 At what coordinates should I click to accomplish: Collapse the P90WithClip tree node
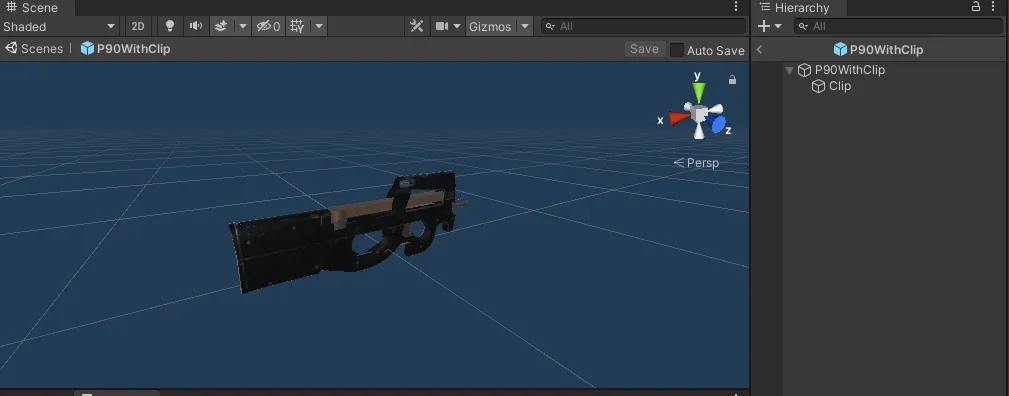(x=790, y=70)
